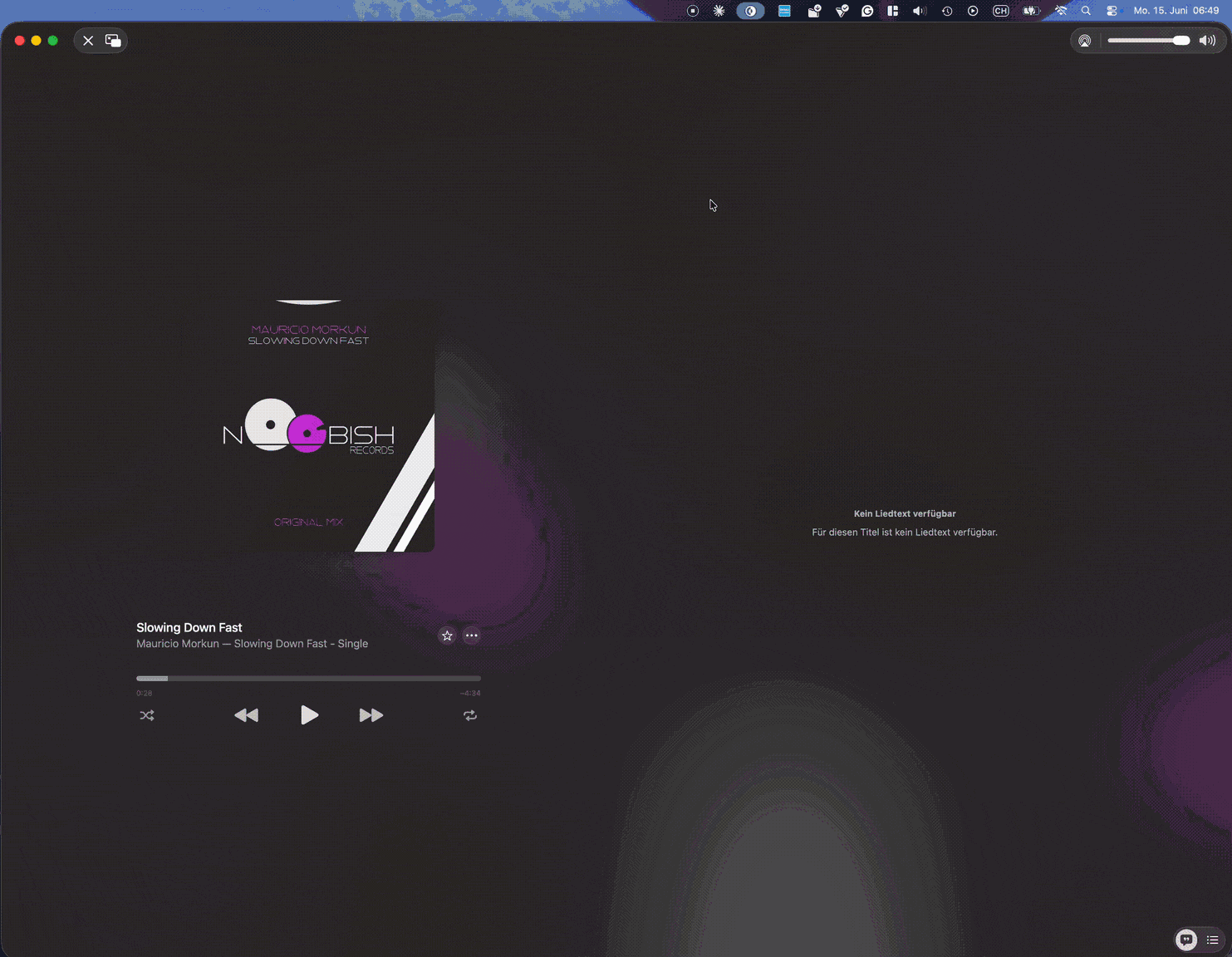
Task: Click 'Mauricio Morkun — Slowing Down Fast - Single' subtitle
Action: click(252, 644)
